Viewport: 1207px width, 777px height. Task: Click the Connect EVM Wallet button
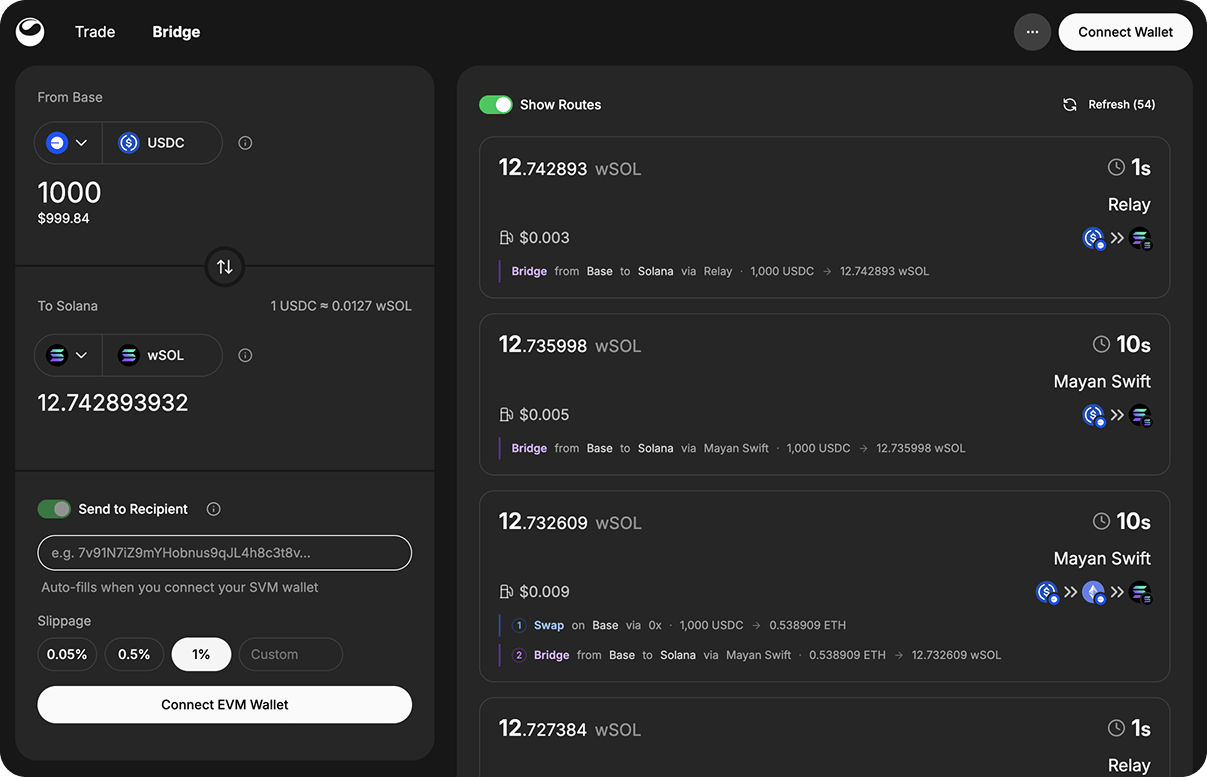(x=225, y=705)
